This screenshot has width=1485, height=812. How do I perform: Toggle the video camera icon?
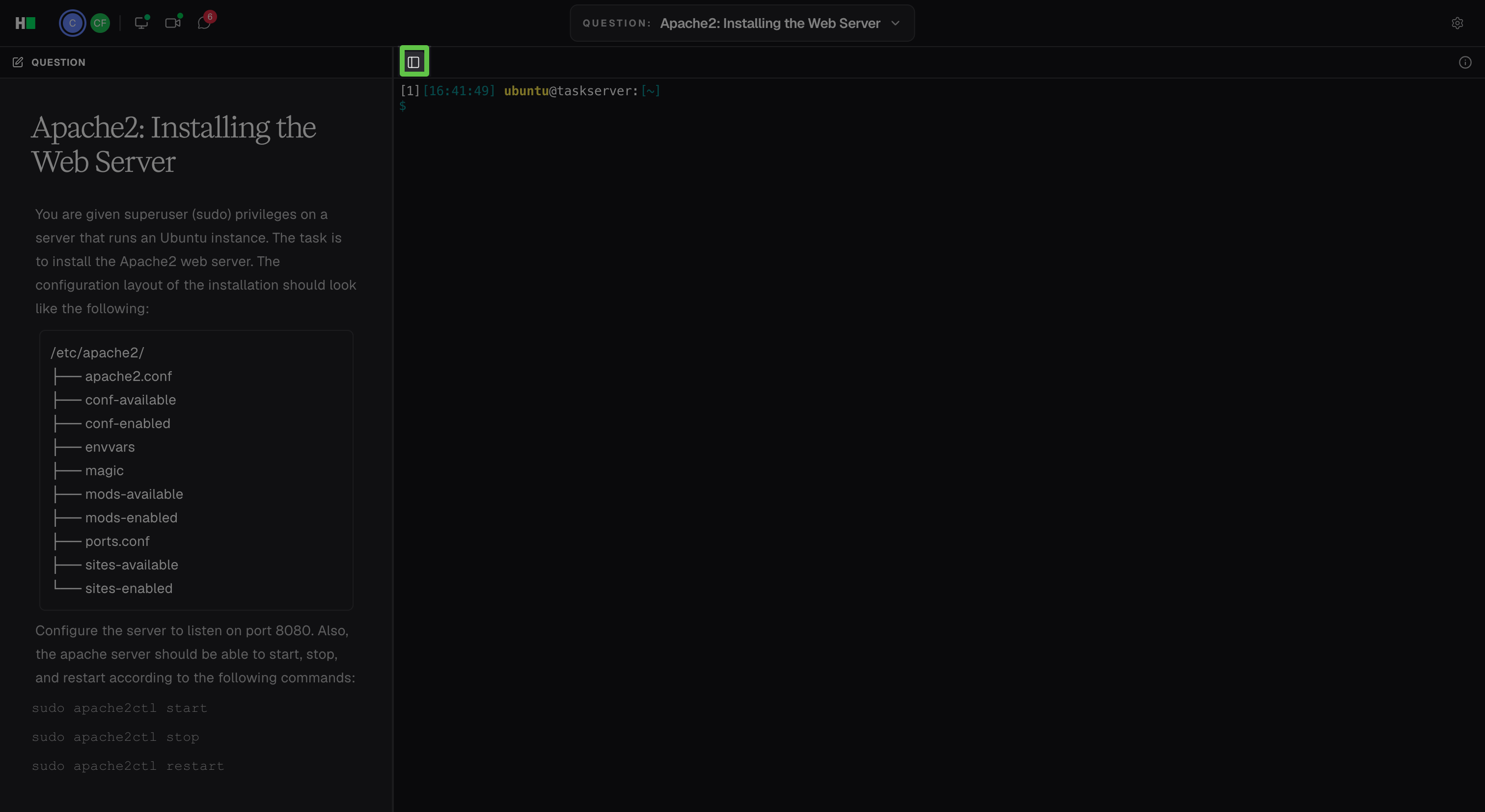click(173, 23)
